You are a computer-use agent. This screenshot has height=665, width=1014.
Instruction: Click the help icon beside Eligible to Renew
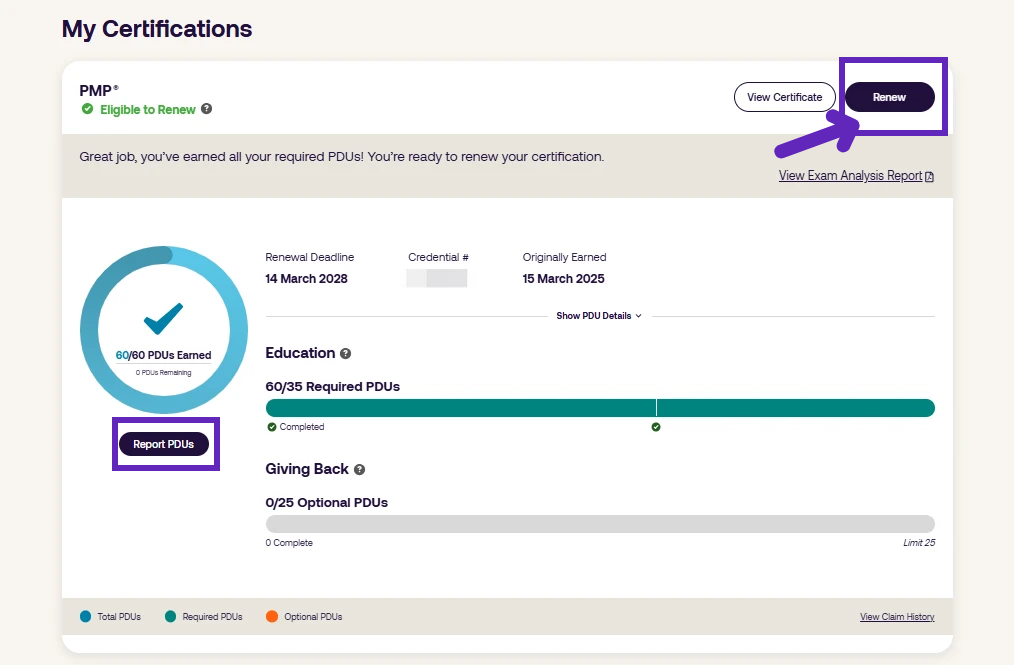(x=207, y=109)
